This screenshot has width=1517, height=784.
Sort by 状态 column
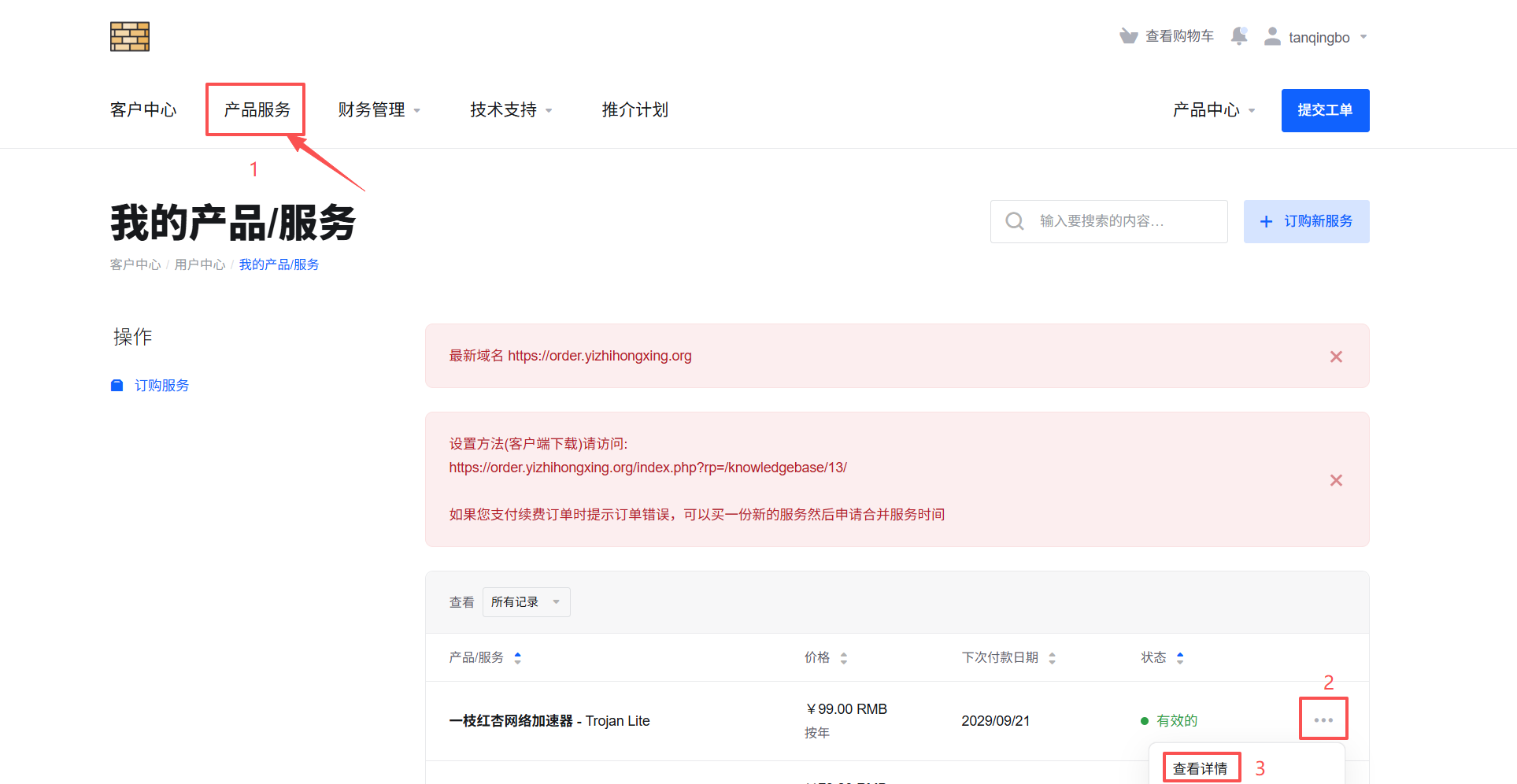[x=1163, y=657]
